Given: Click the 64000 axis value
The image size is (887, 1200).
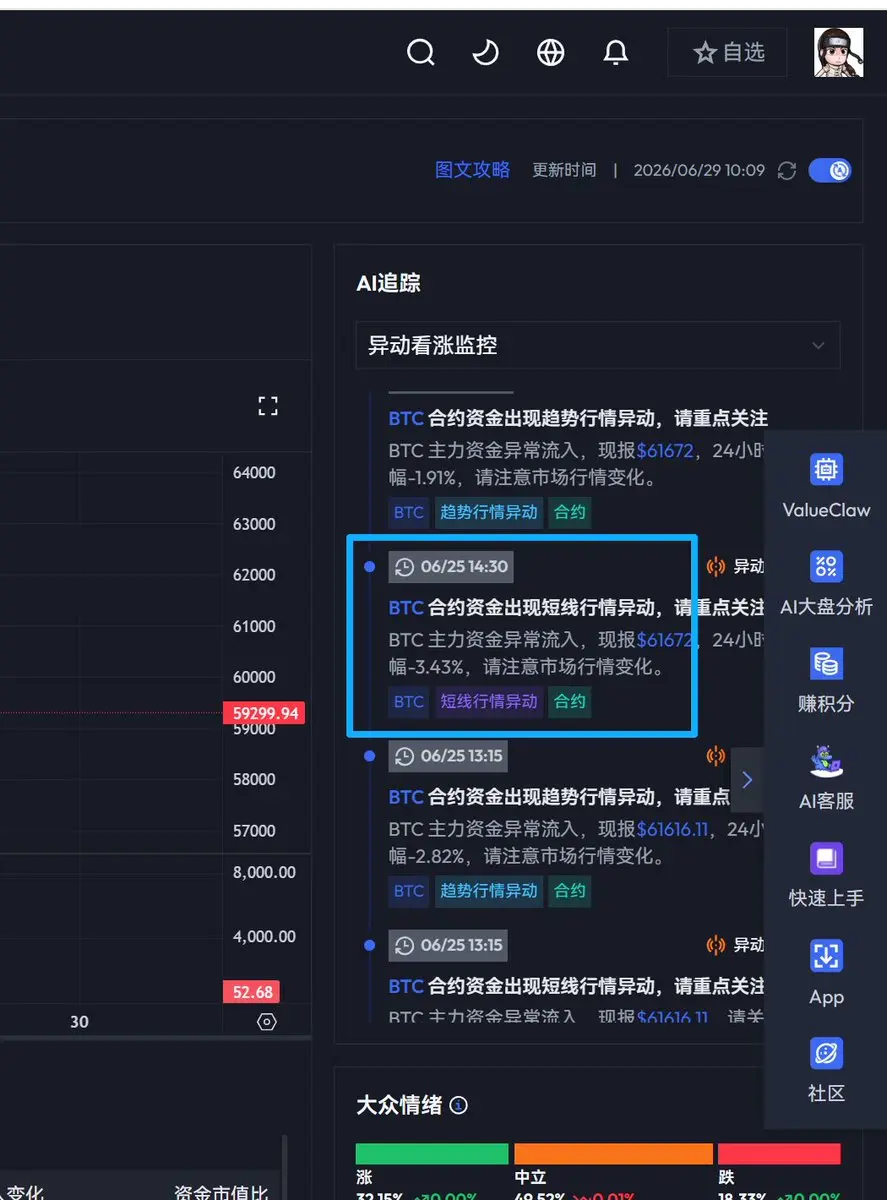Looking at the screenshot, I should 254,472.
